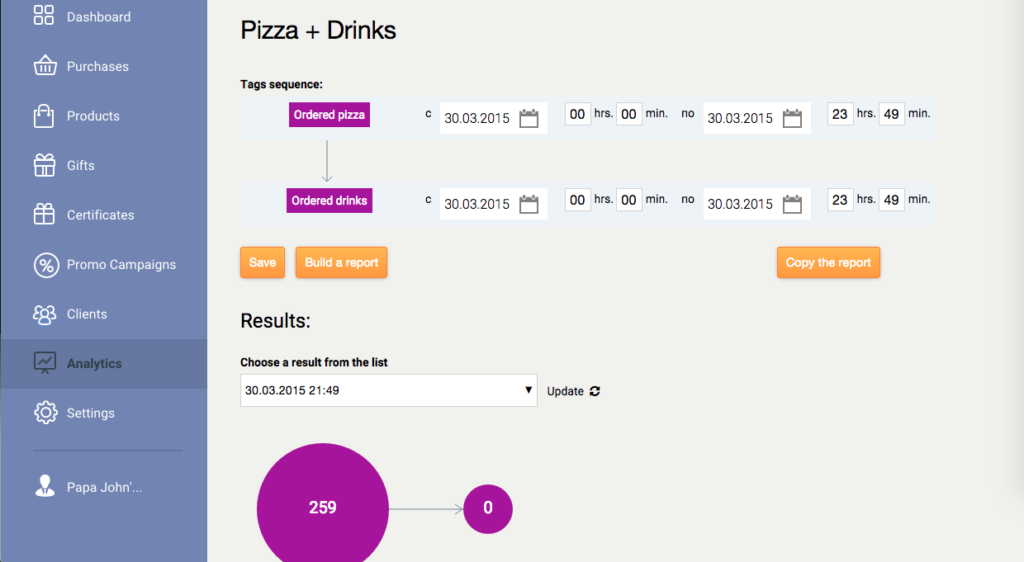Click the Update refresh icon
Screen dimensions: 1024x562
[x=595, y=391]
